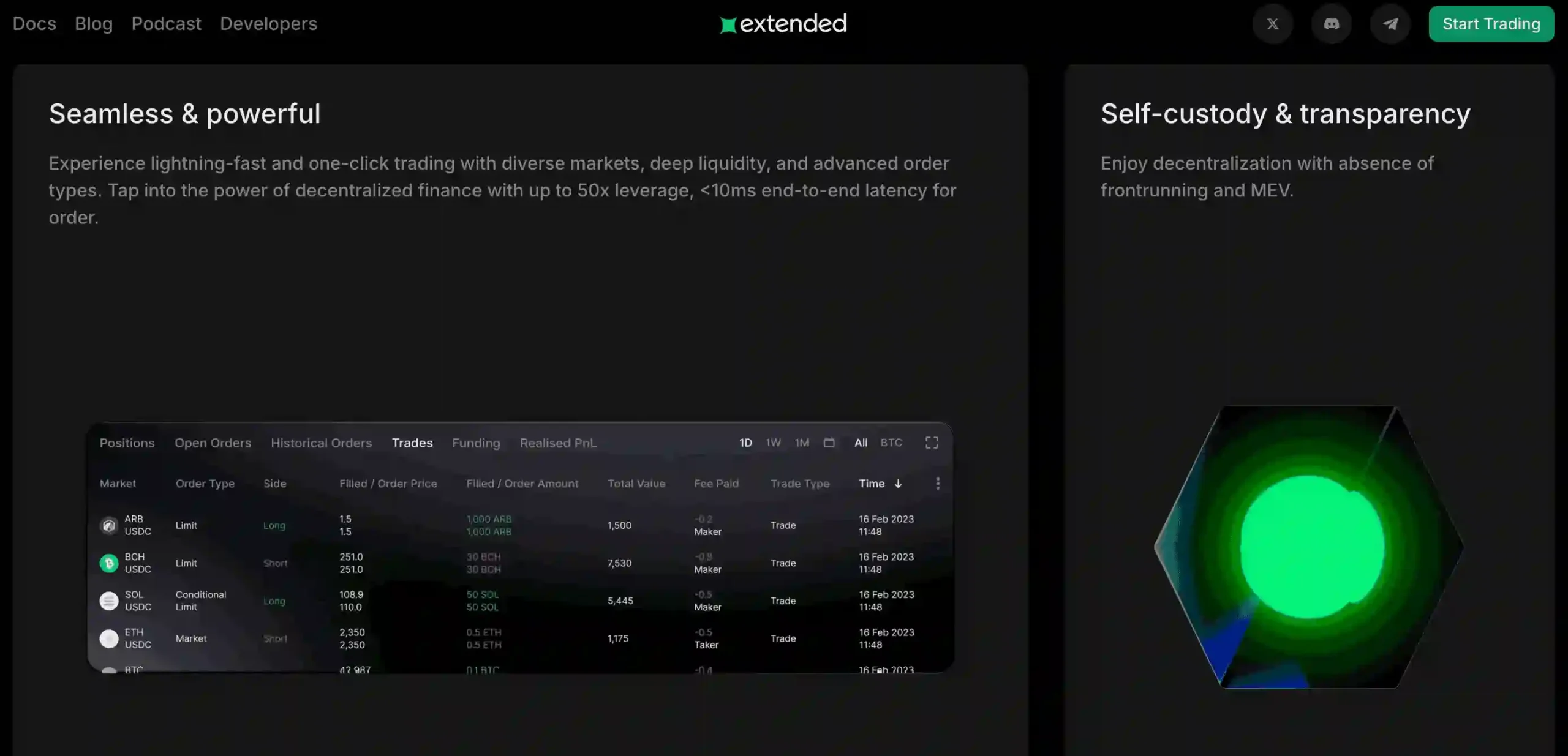Screen dimensions: 1568x756
Task: Switch to the Positions tab
Action: [127, 443]
